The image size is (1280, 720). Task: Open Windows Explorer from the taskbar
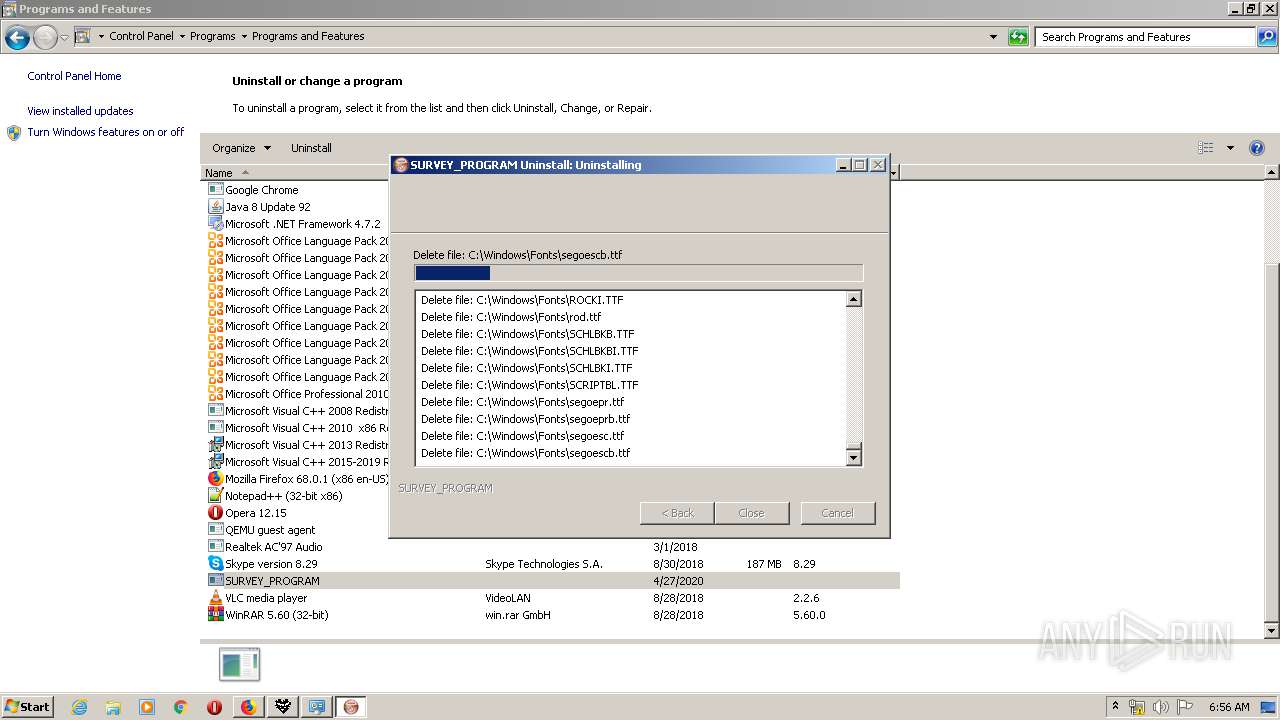point(113,707)
